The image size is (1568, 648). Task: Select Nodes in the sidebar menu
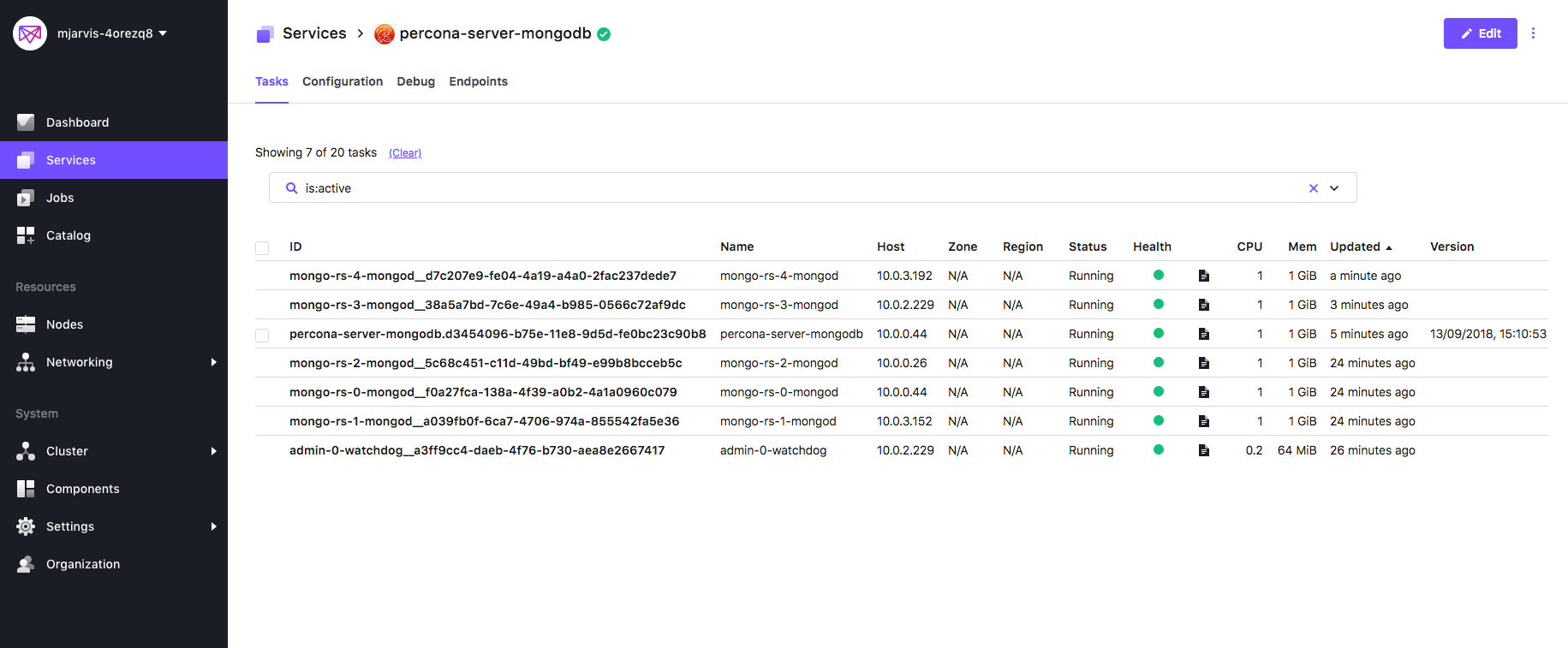pos(114,324)
